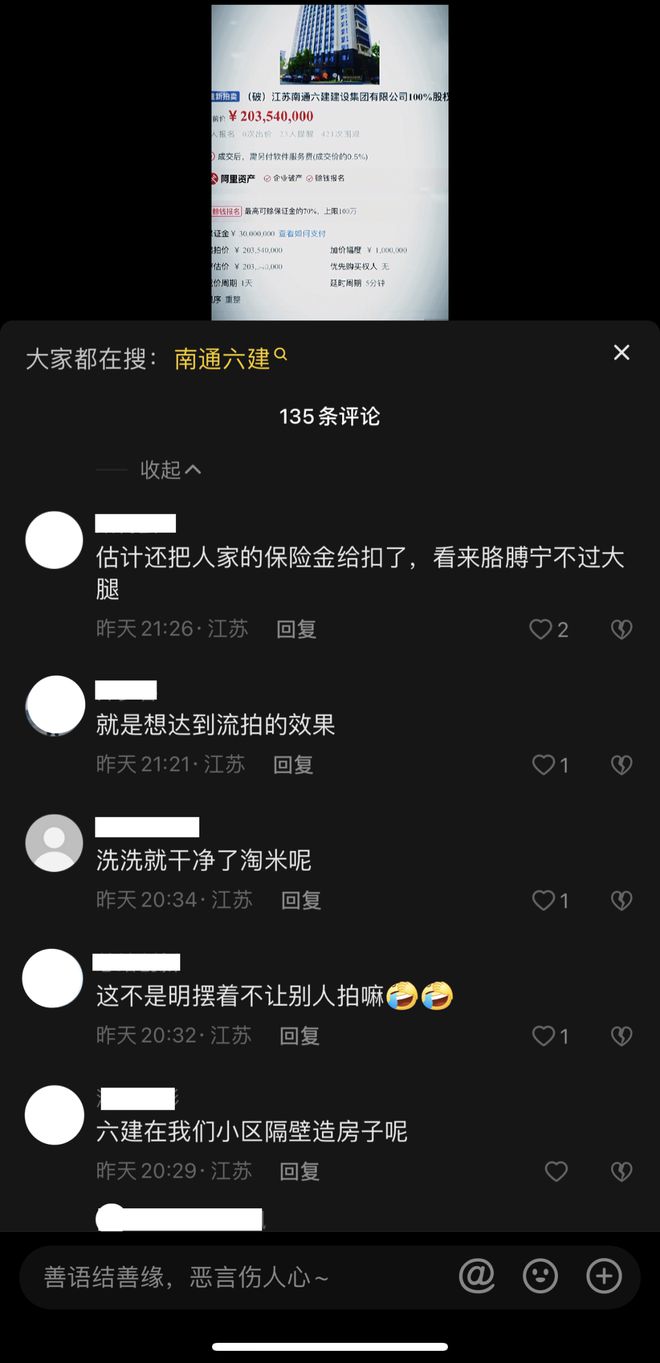The width and height of the screenshot is (660, 1363).
Task: Reply to the 洗洗就干净了淘米呢 comment
Action: [x=301, y=900]
